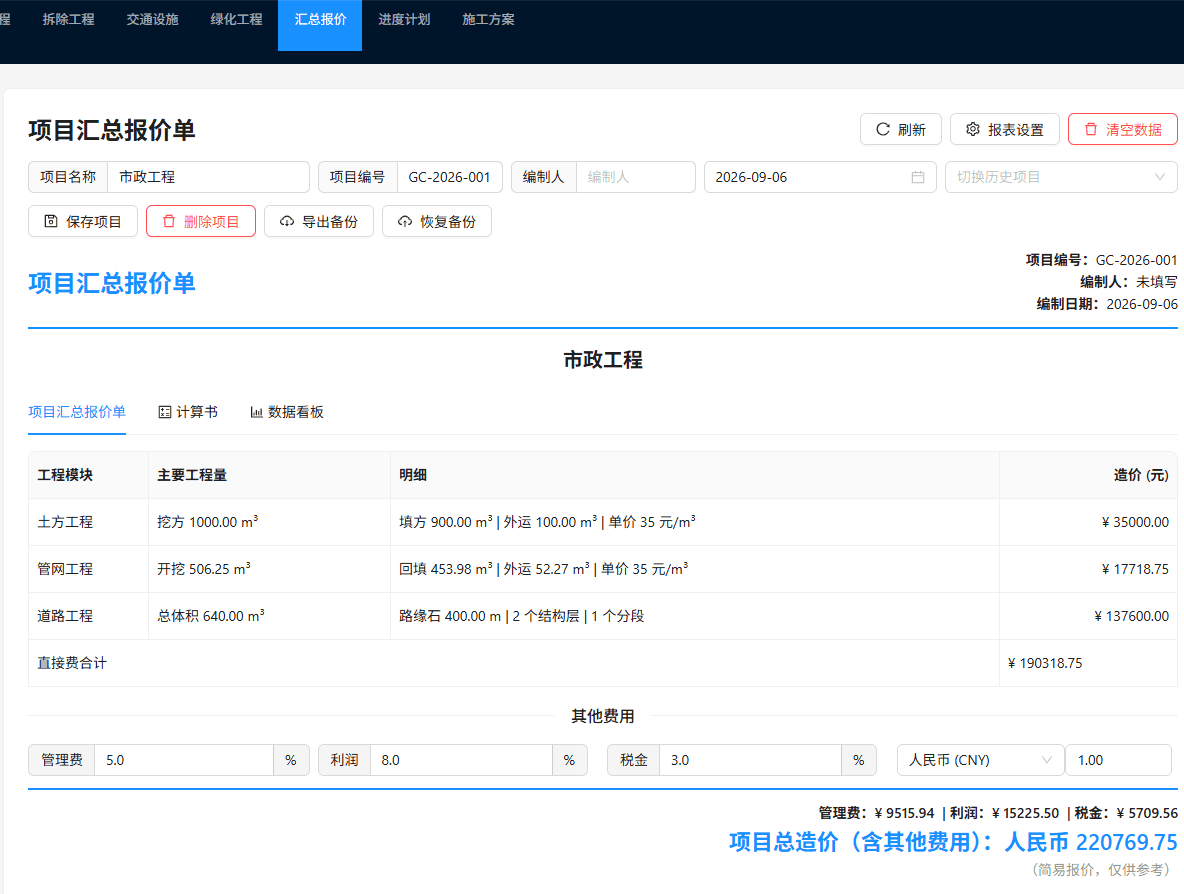The height and width of the screenshot is (894, 1184).
Task: Click the cloud upload icon in 恢复备份
Action: pyautogui.click(x=405, y=221)
